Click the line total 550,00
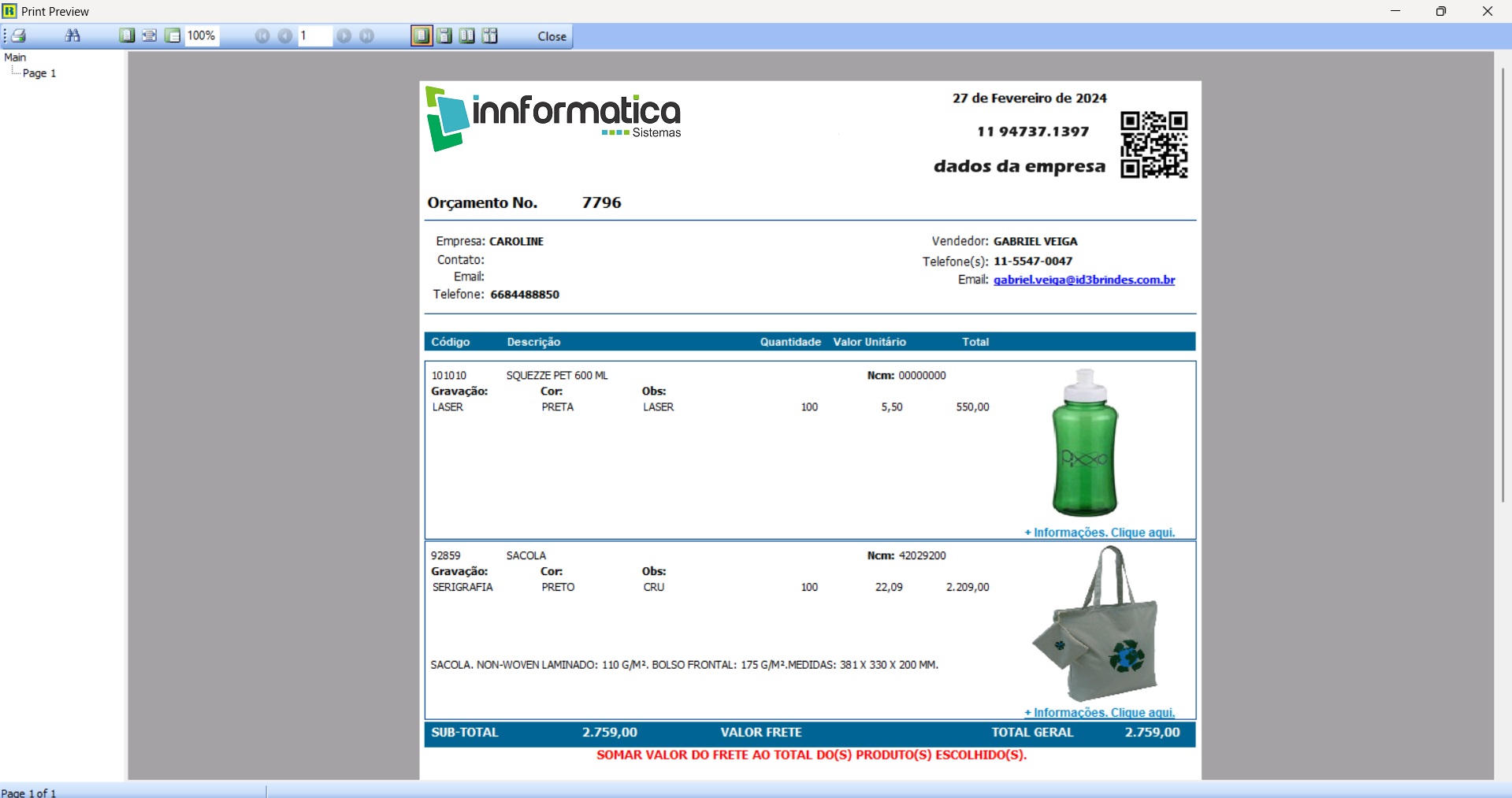Screen dimensions: 1512x798 tap(972, 407)
